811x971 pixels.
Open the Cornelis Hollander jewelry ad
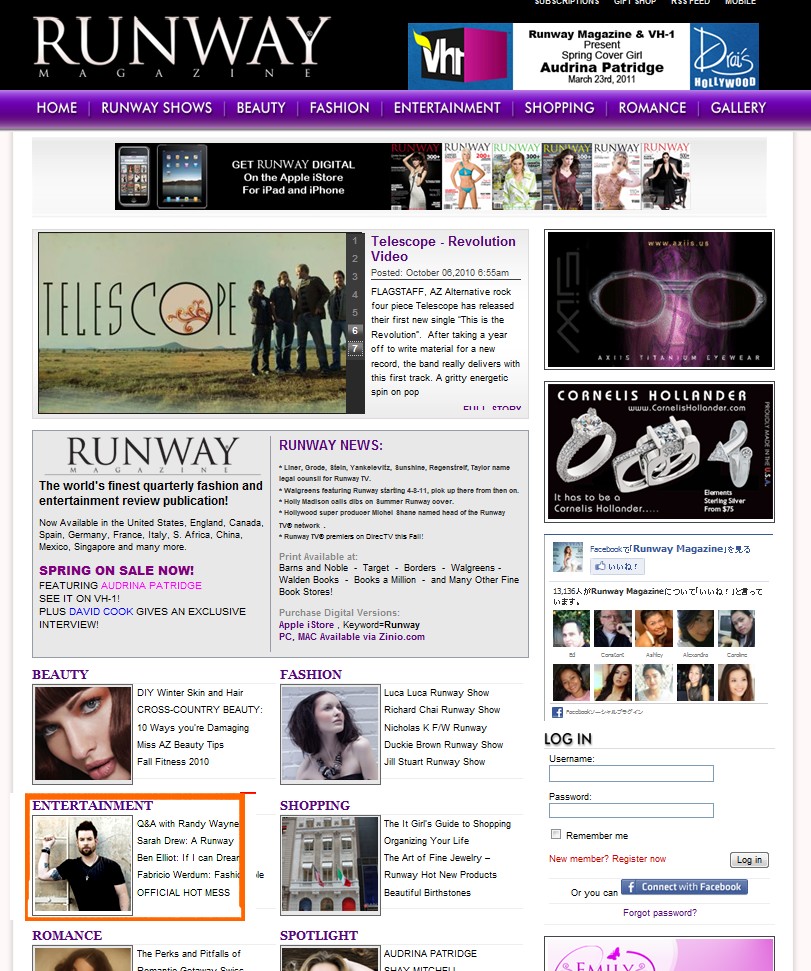659,452
